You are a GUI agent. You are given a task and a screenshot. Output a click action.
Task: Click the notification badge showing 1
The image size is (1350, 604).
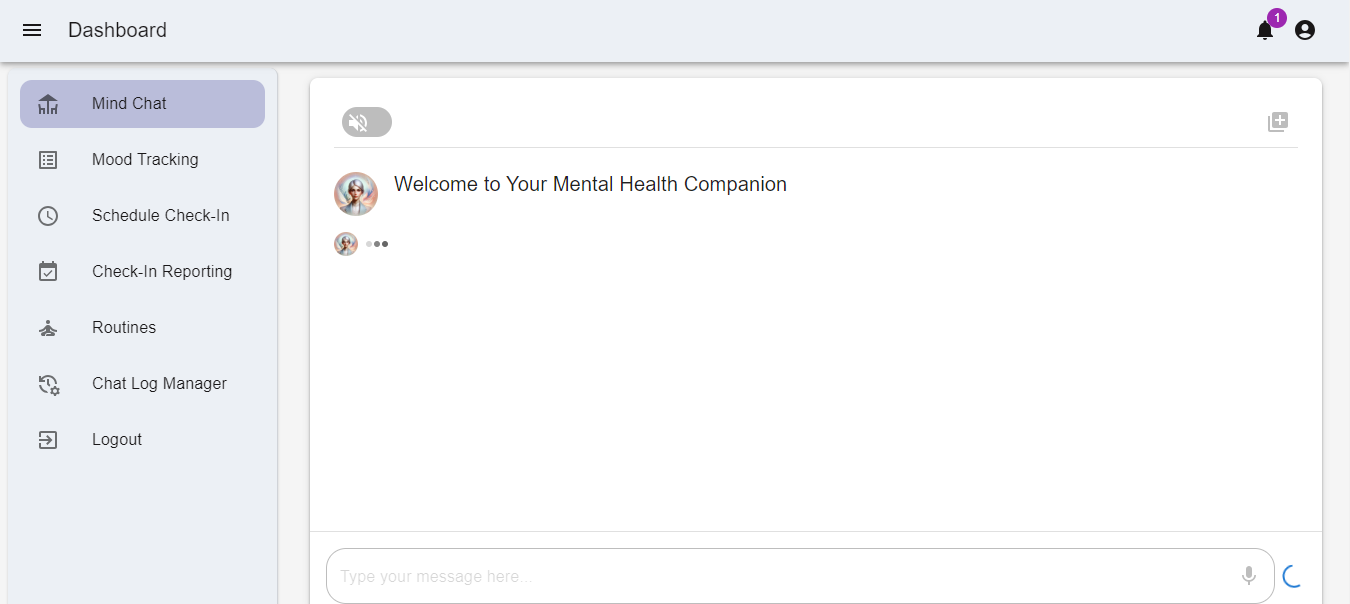pos(1276,17)
